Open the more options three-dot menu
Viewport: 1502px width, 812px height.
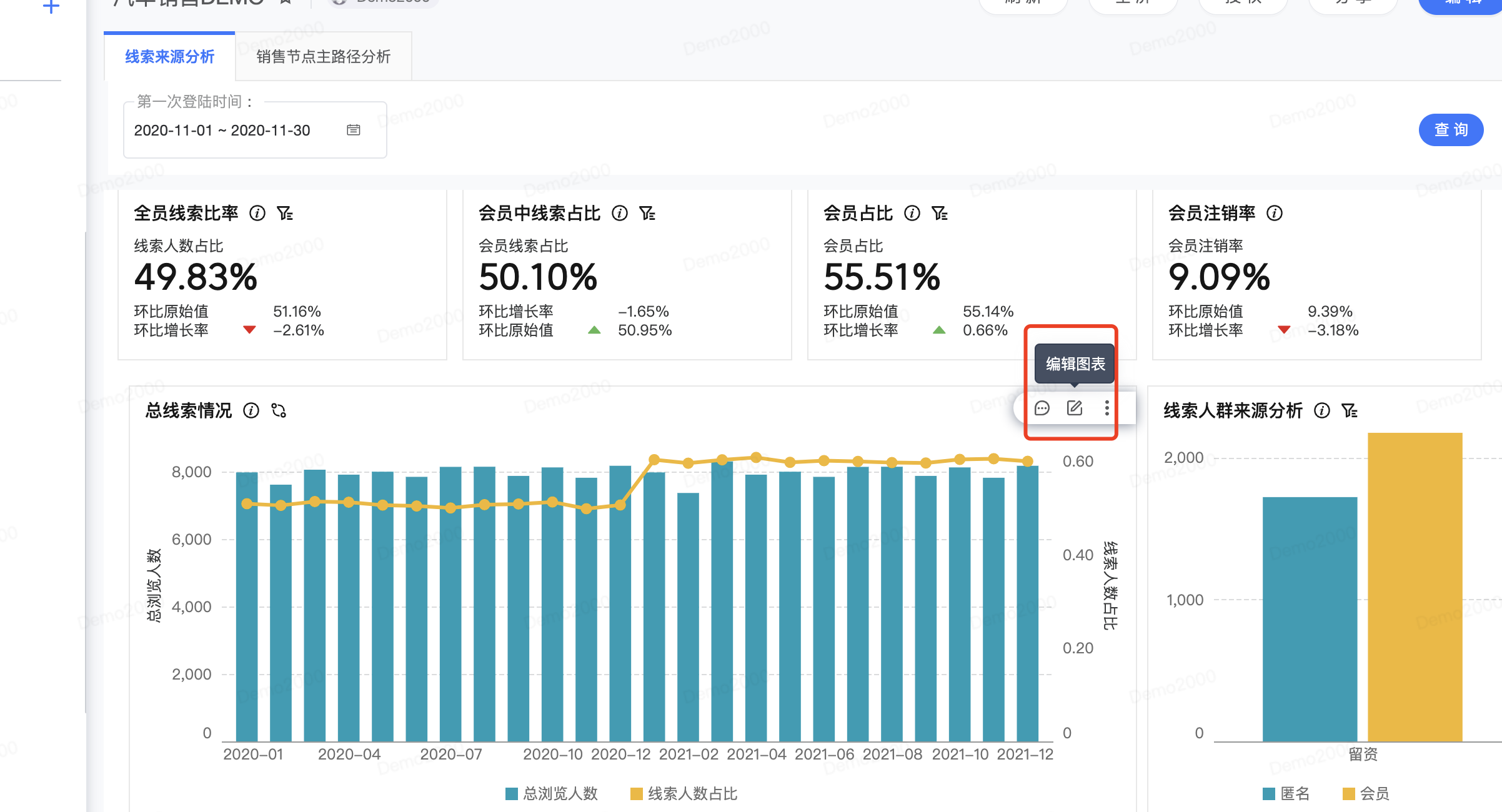(1107, 408)
